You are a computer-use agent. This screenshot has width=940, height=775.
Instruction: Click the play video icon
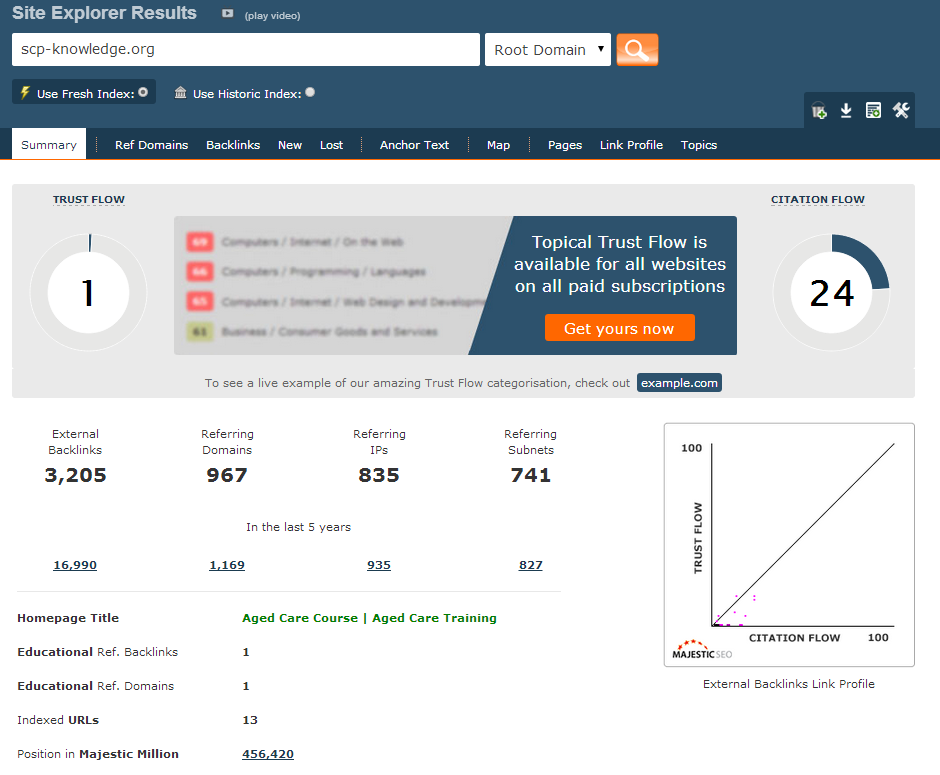point(227,13)
